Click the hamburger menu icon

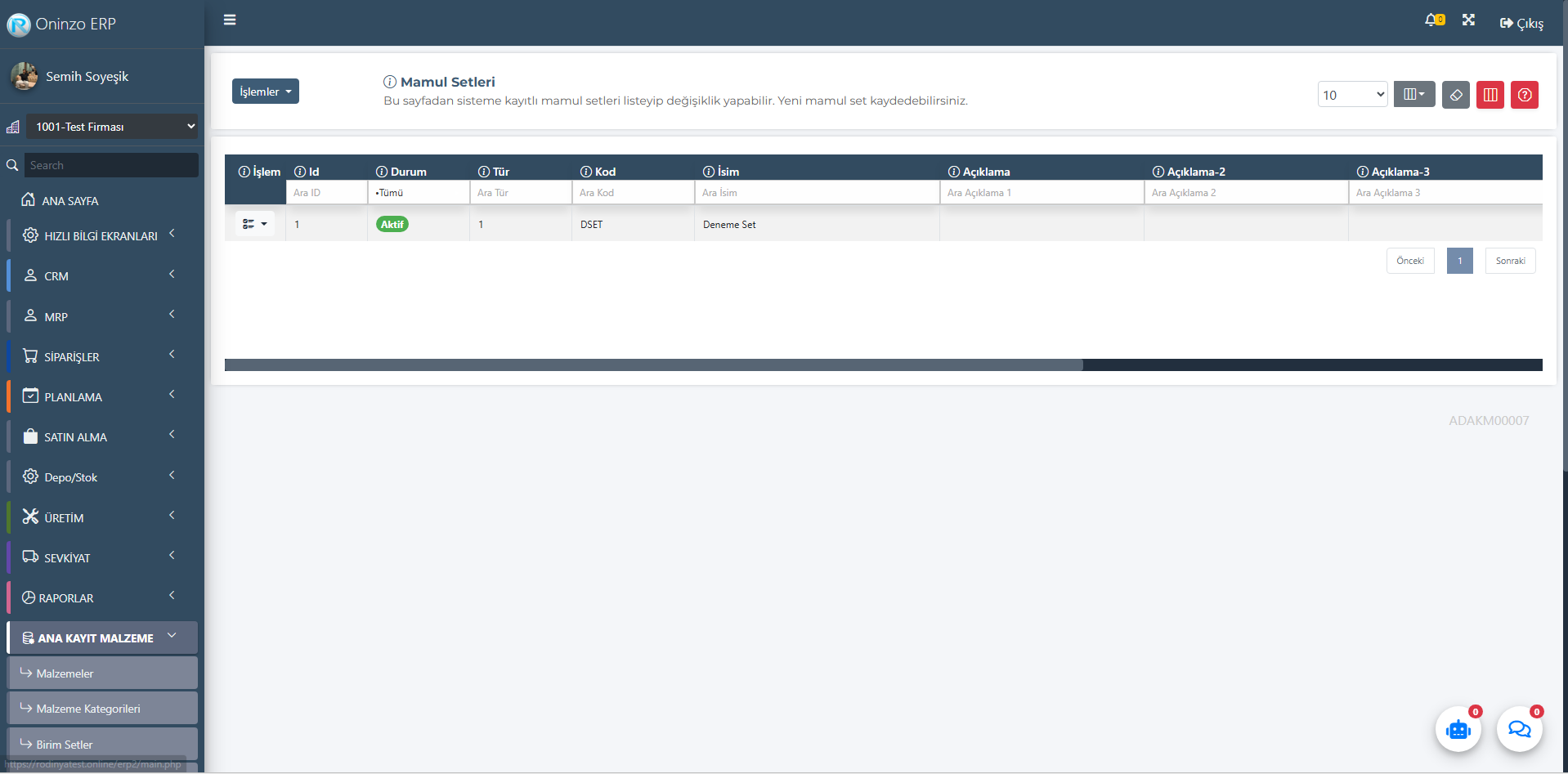coord(230,20)
